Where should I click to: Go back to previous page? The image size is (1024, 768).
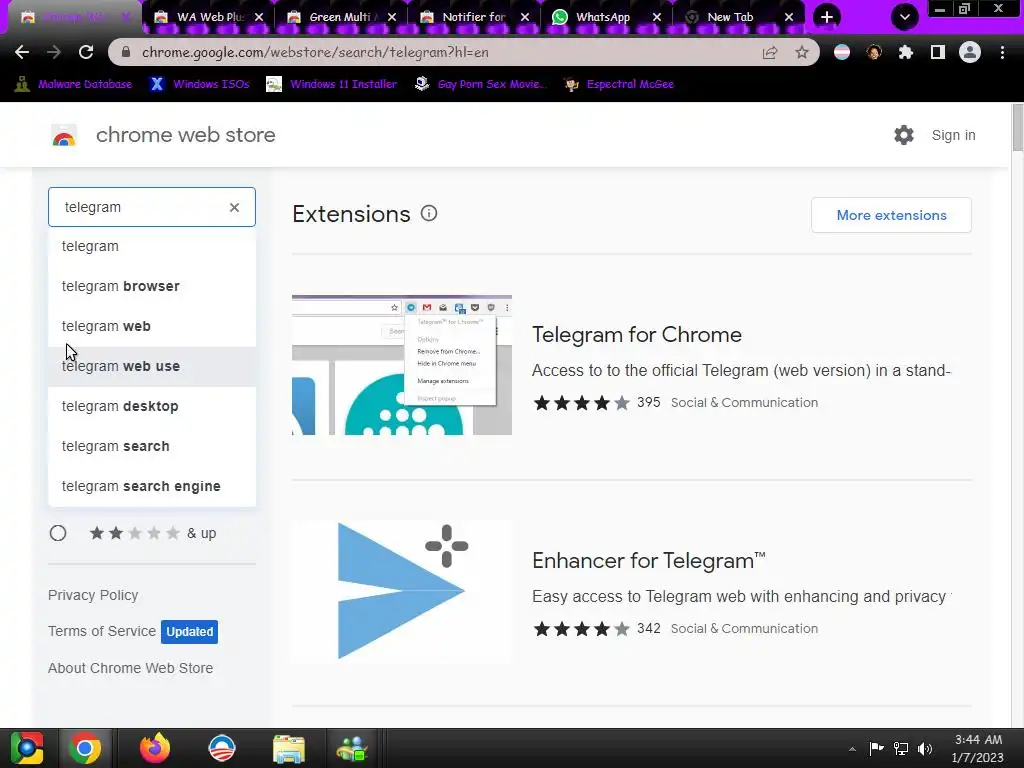[x=22, y=52]
